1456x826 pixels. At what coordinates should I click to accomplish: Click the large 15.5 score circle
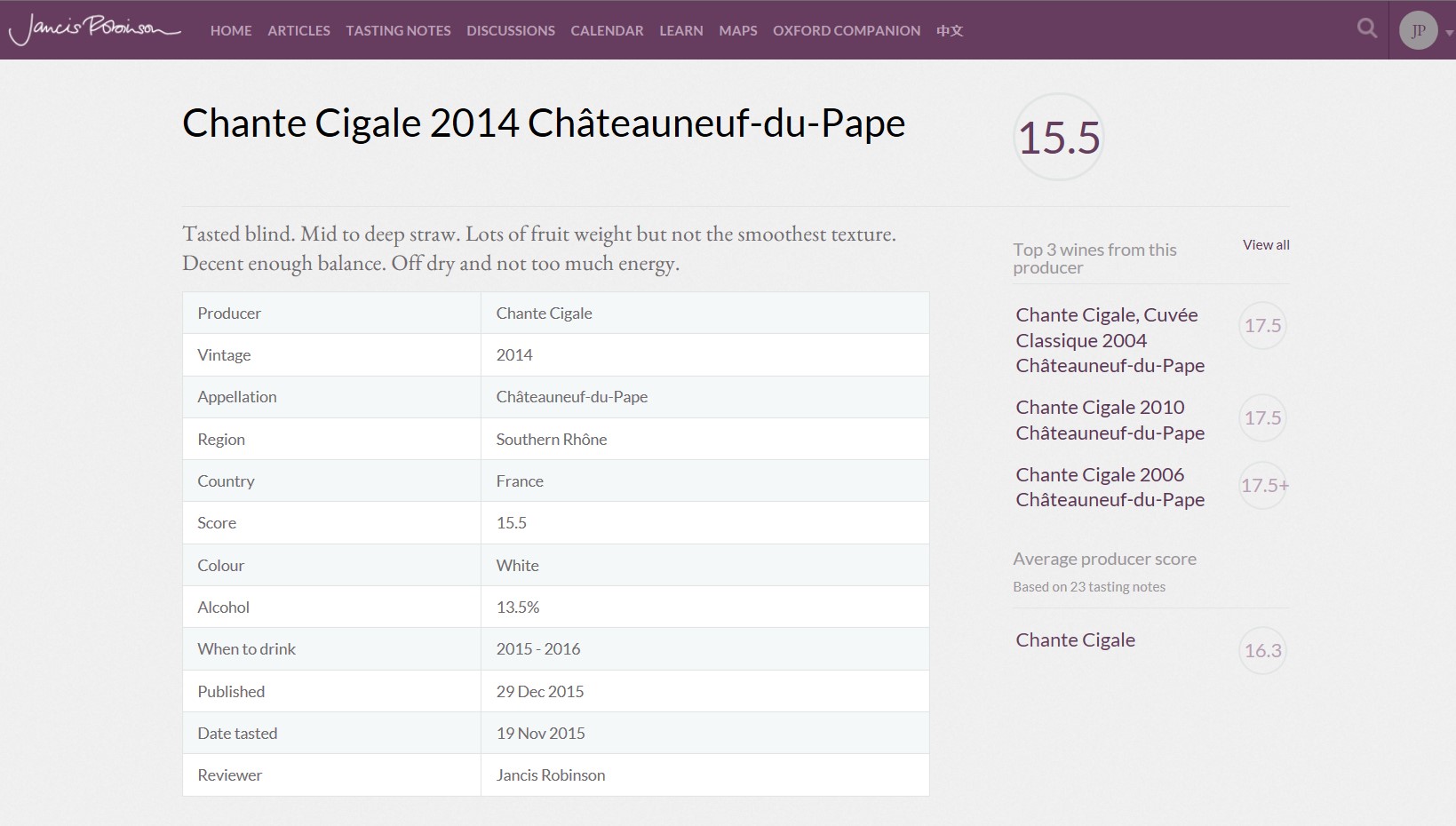coord(1058,137)
